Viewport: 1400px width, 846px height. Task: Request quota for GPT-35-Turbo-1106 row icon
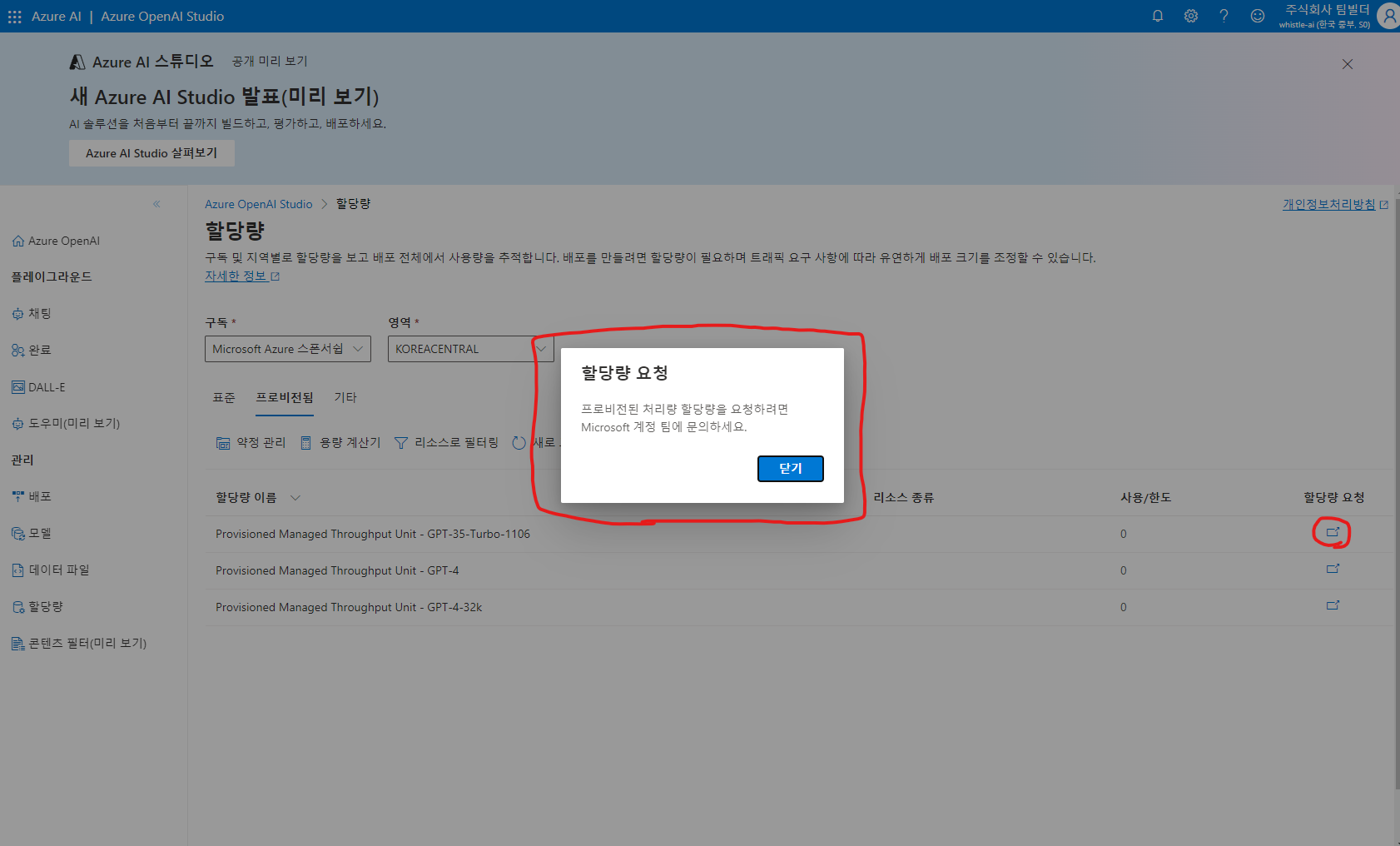pos(1333,532)
